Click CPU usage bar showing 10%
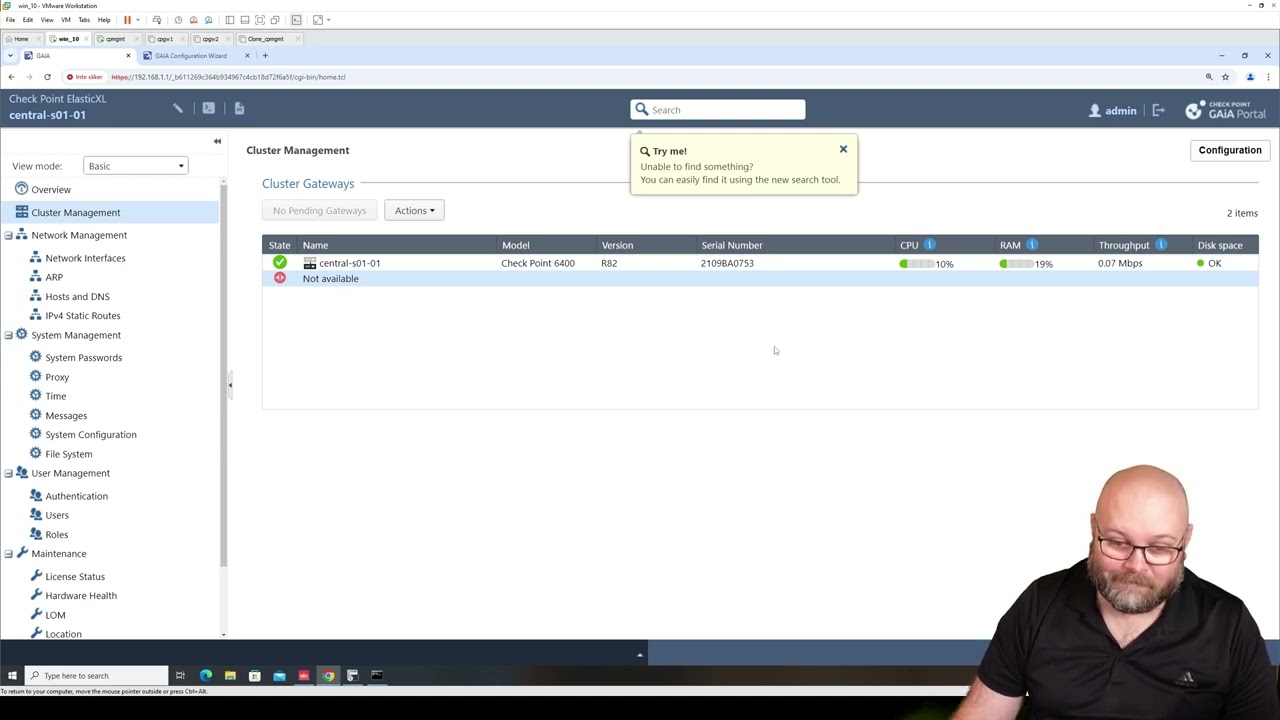 tap(917, 264)
